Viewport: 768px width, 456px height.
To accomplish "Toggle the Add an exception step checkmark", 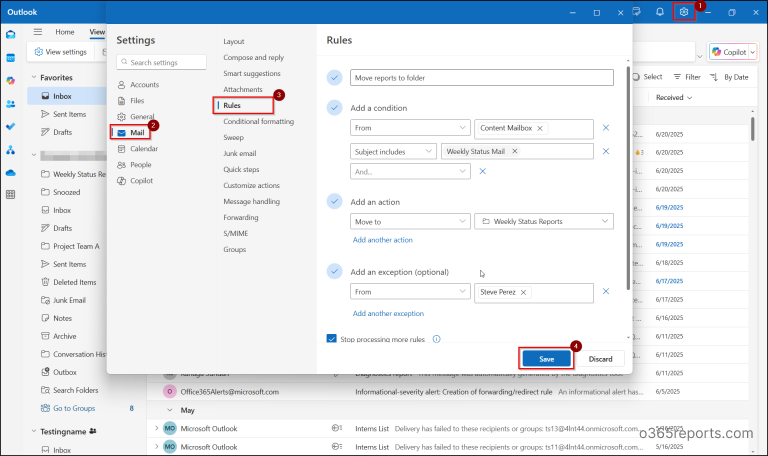I will [335, 271].
